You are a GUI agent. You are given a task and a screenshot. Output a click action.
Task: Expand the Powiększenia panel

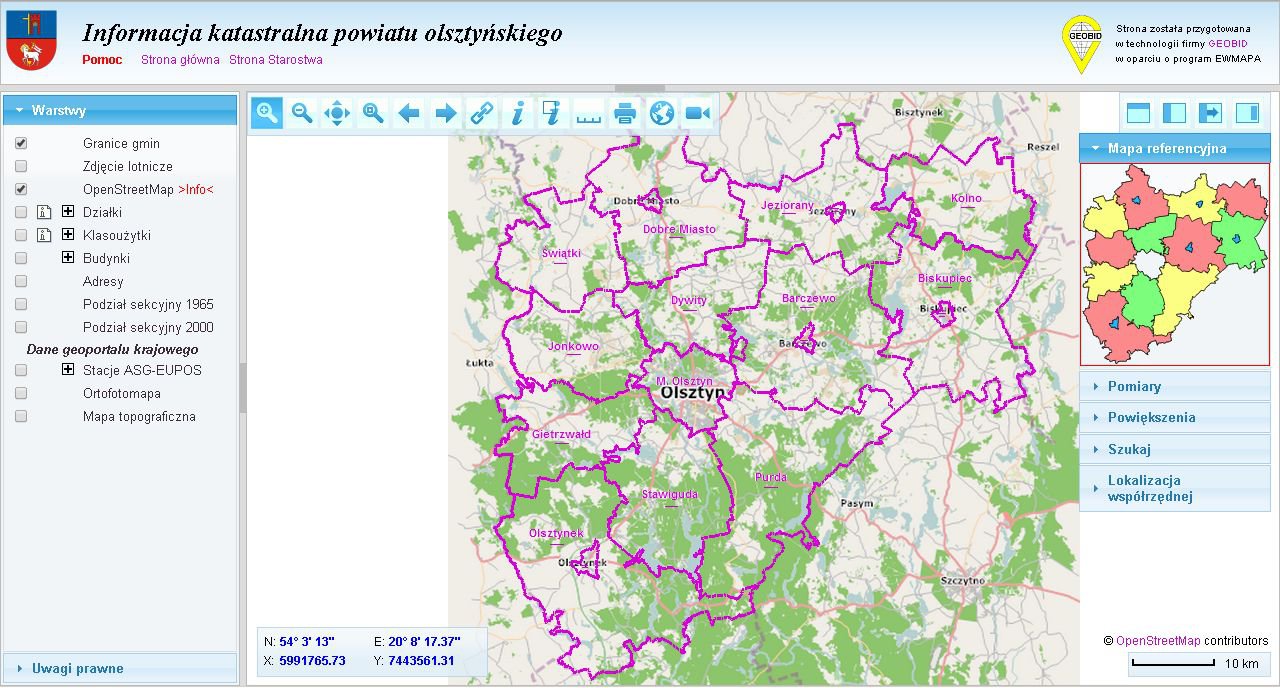1174,417
